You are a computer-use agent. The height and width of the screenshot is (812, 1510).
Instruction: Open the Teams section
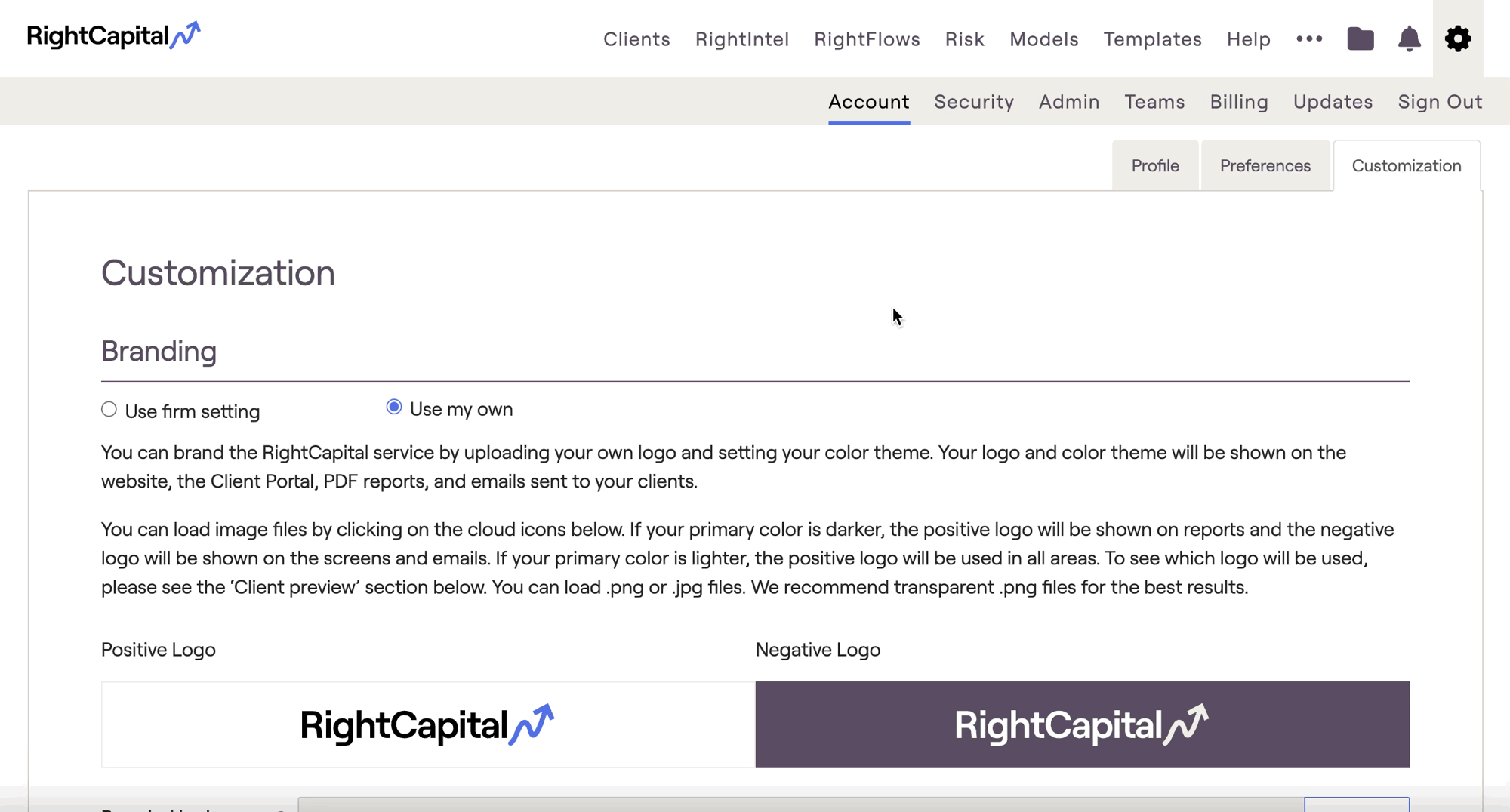point(1154,102)
